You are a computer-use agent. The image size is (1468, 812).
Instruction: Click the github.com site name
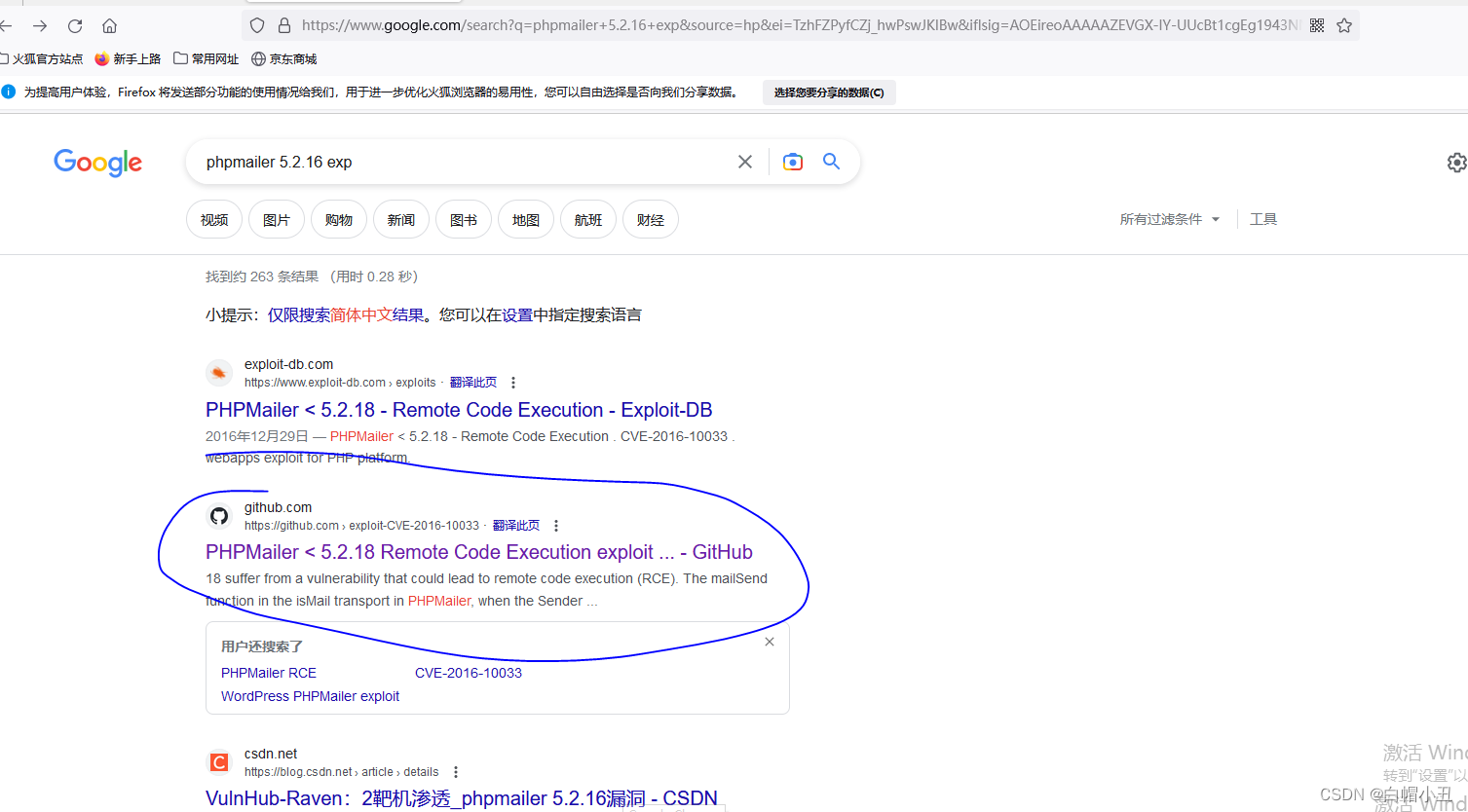tap(279, 507)
